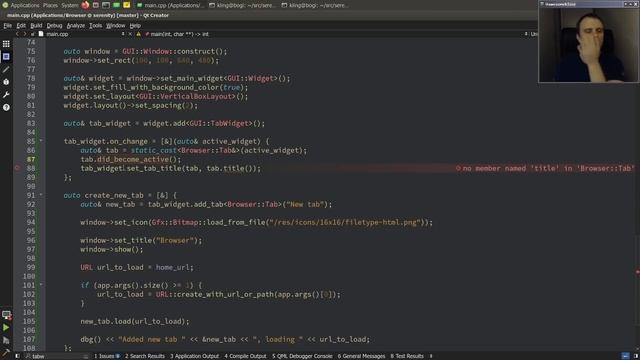Open the File menu
This screenshot has width=640, height=360.
point(7,25)
